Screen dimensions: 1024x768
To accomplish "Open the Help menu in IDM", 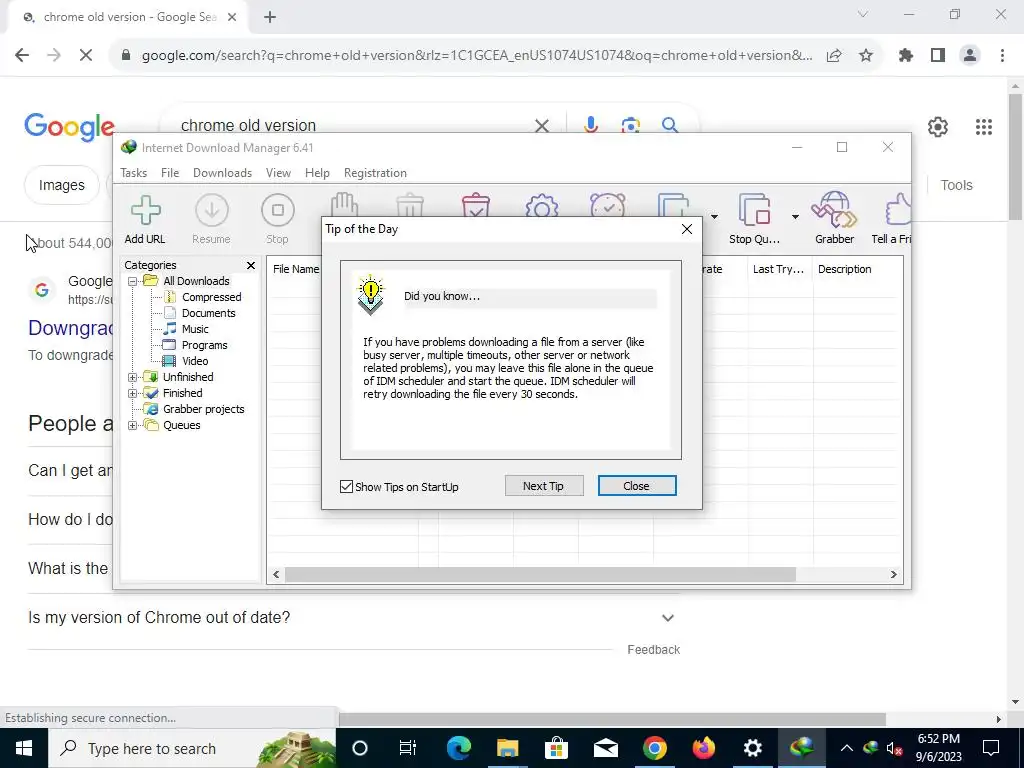I will pyautogui.click(x=317, y=173).
